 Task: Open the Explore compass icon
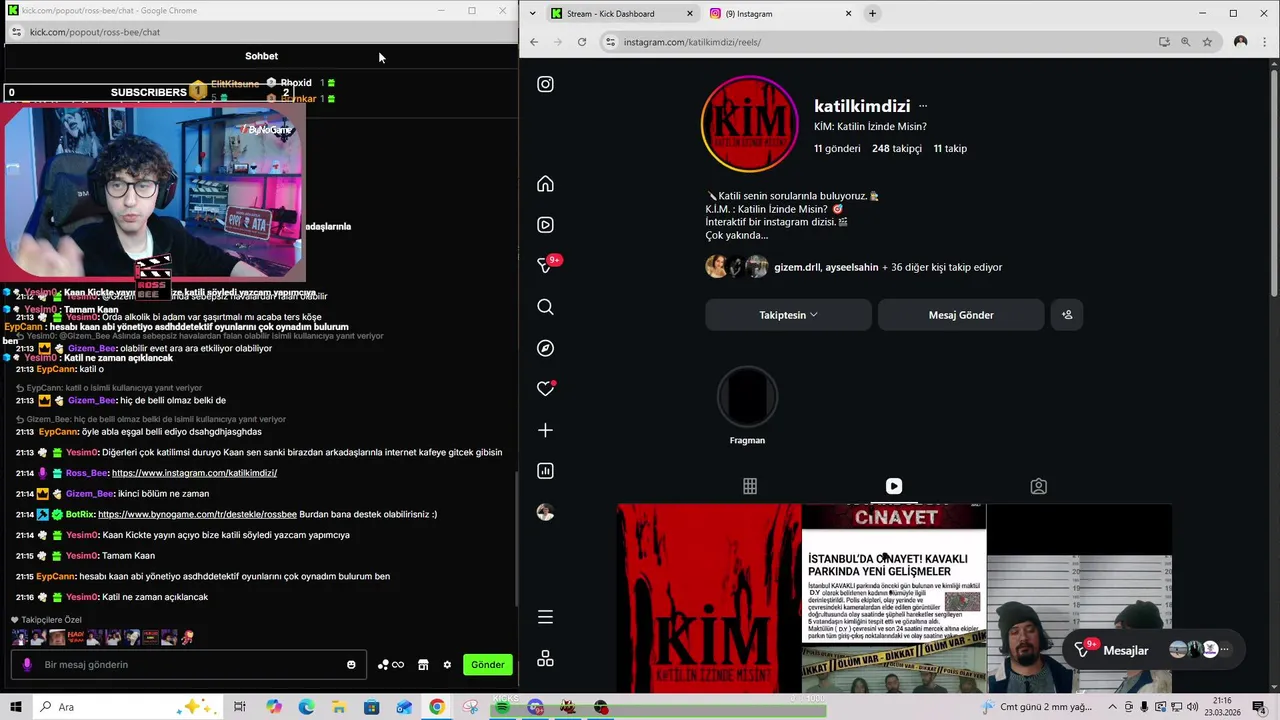545,348
